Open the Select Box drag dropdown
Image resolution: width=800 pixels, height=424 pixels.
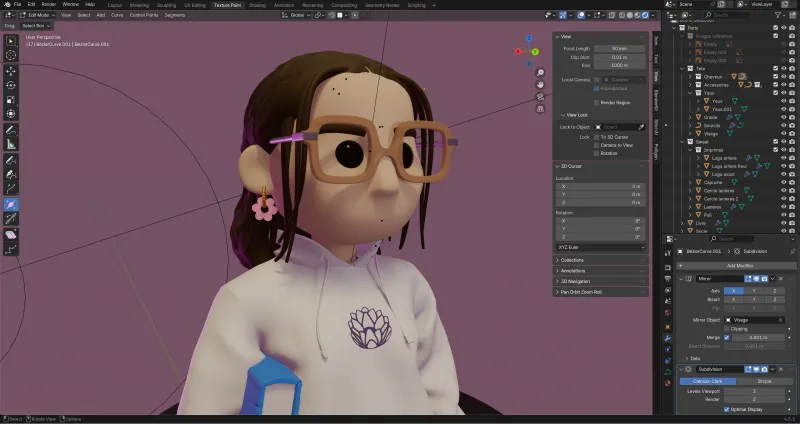coord(37,26)
